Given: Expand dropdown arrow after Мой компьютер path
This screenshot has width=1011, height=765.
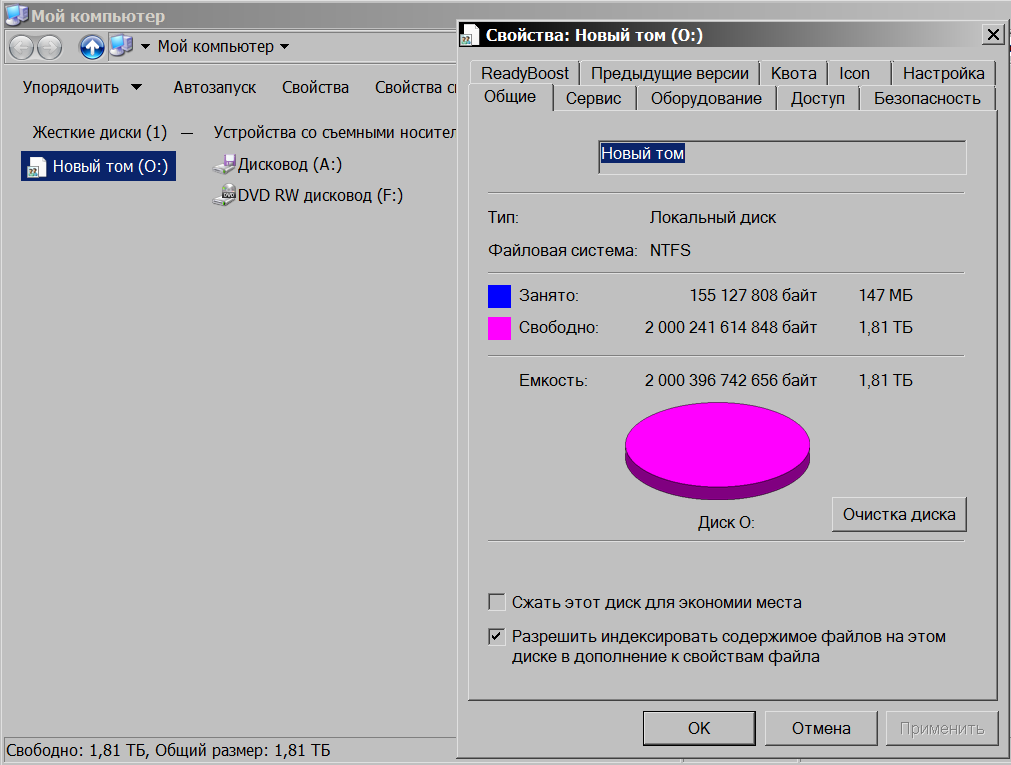Looking at the screenshot, I should pyautogui.click(x=284, y=47).
